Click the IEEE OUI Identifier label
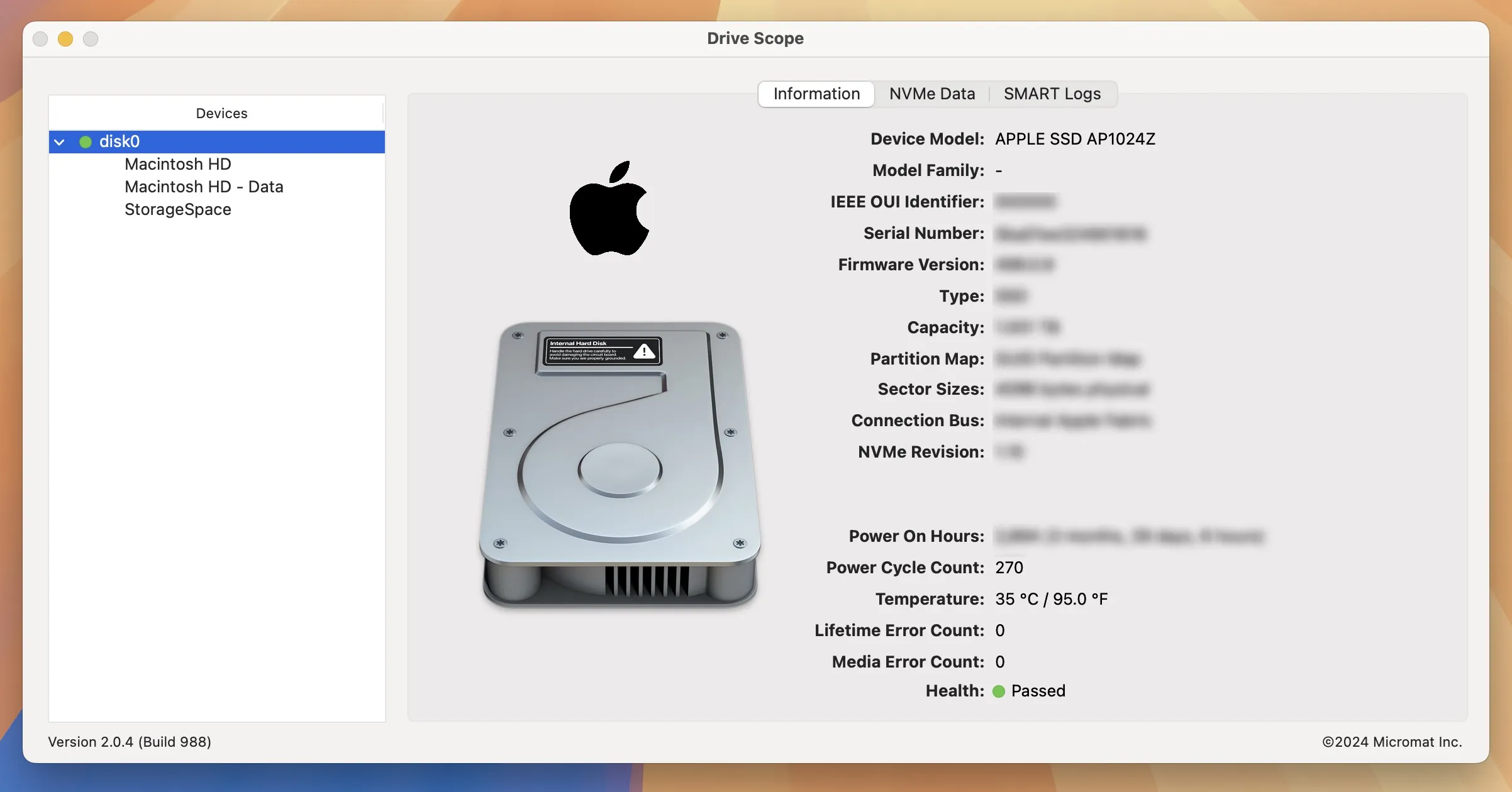The width and height of the screenshot is (1512, 792). pyautogui.click(x=907, y=202)
